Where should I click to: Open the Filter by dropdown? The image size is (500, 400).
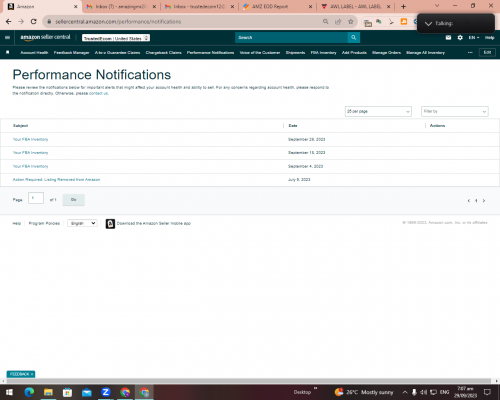[455, 111]
